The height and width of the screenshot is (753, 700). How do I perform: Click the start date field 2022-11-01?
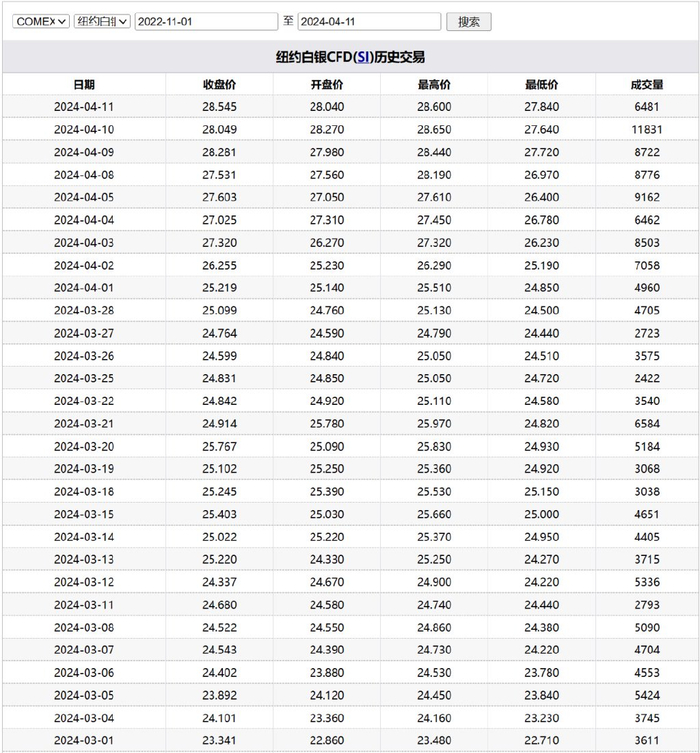(206, 22)
